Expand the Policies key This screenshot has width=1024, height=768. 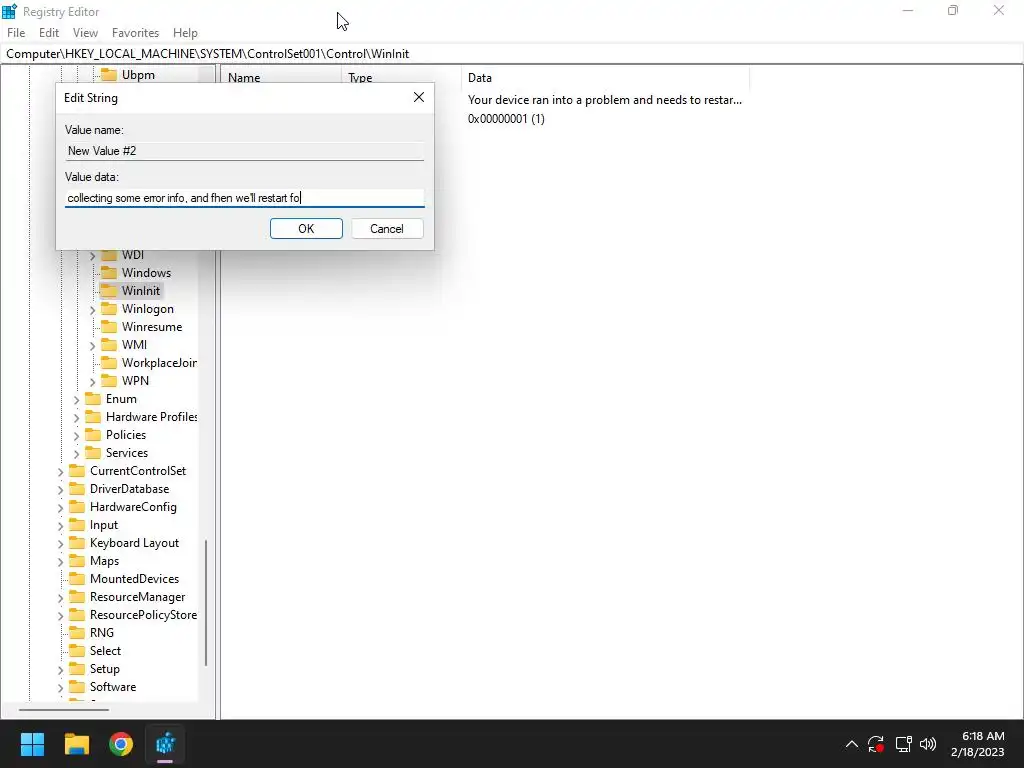click(76, 436)
